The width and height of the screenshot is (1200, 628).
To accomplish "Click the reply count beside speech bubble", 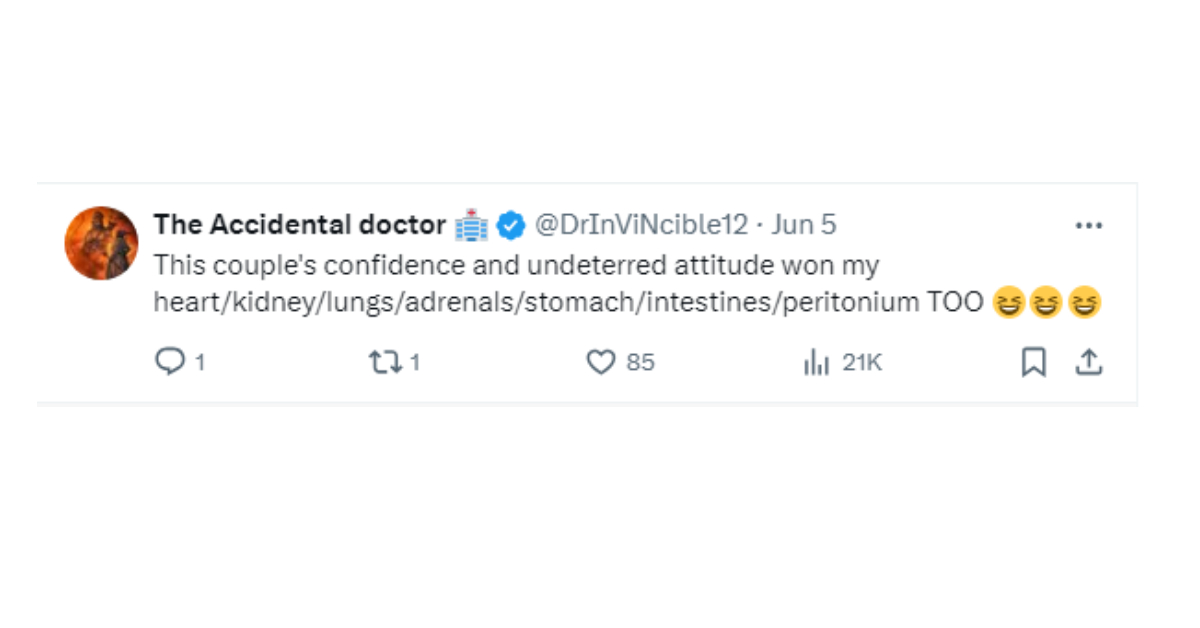I will point(200,362).
